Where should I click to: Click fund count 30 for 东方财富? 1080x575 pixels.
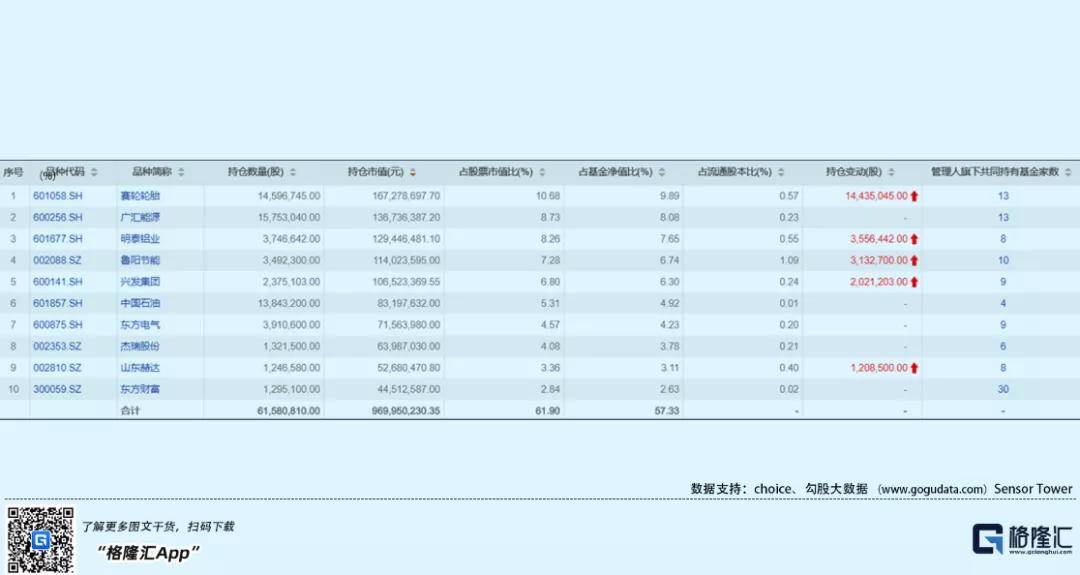[x=1002, y=389]
